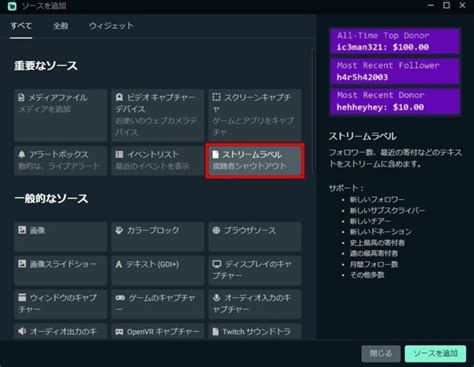The height and width of the screenshot is (367, 474).
Task: Click the paint bucket カラーブロック icon
Action: tap(119, 230)
